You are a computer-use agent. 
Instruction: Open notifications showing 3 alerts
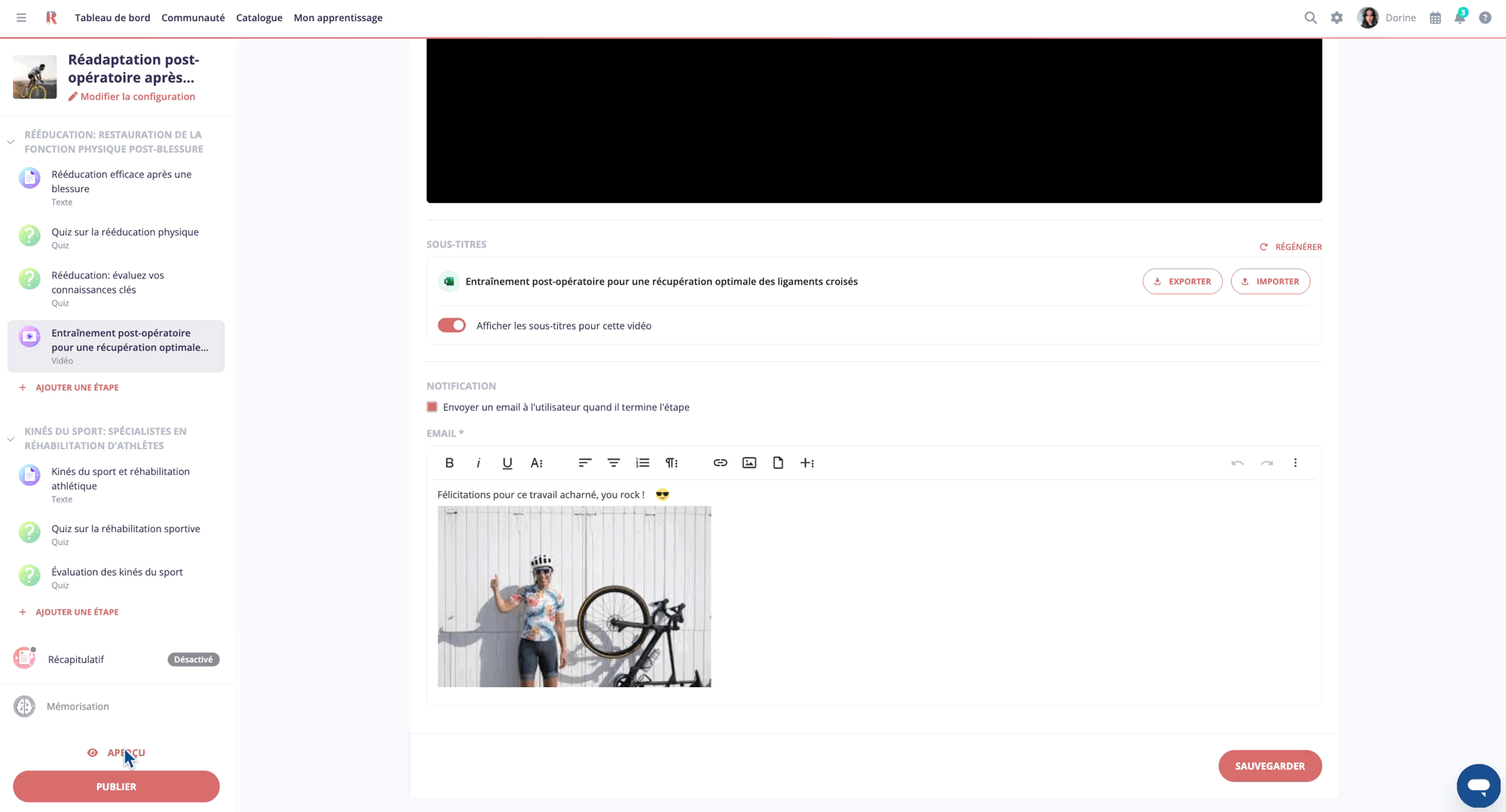[1459, 17]
